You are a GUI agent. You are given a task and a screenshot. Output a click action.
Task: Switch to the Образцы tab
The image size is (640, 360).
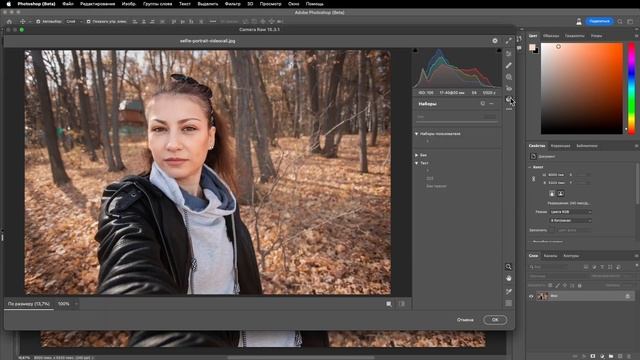click(551, 36)
